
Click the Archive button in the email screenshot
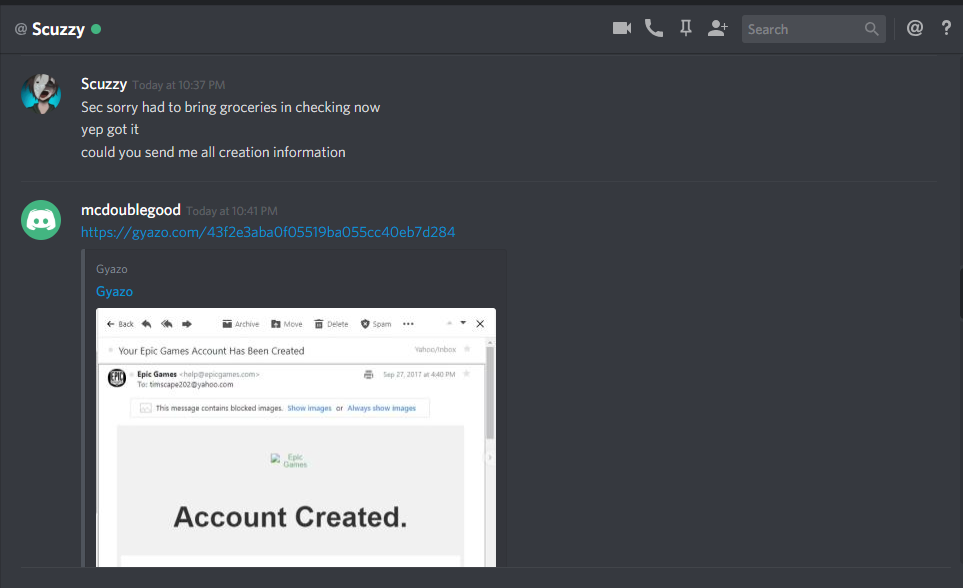point(241,324)
